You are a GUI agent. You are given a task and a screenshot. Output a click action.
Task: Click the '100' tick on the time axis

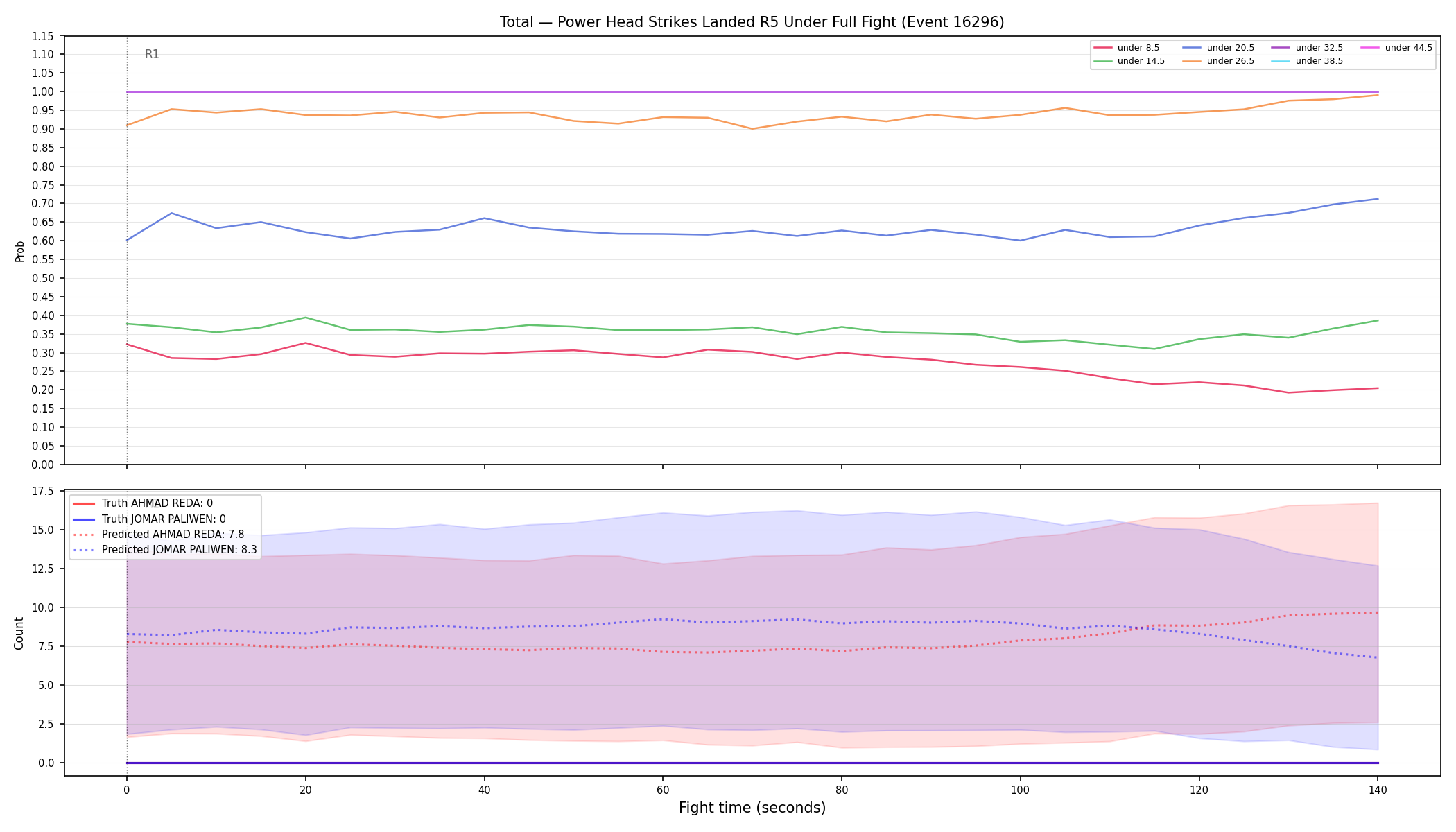tap(1020, 789)
